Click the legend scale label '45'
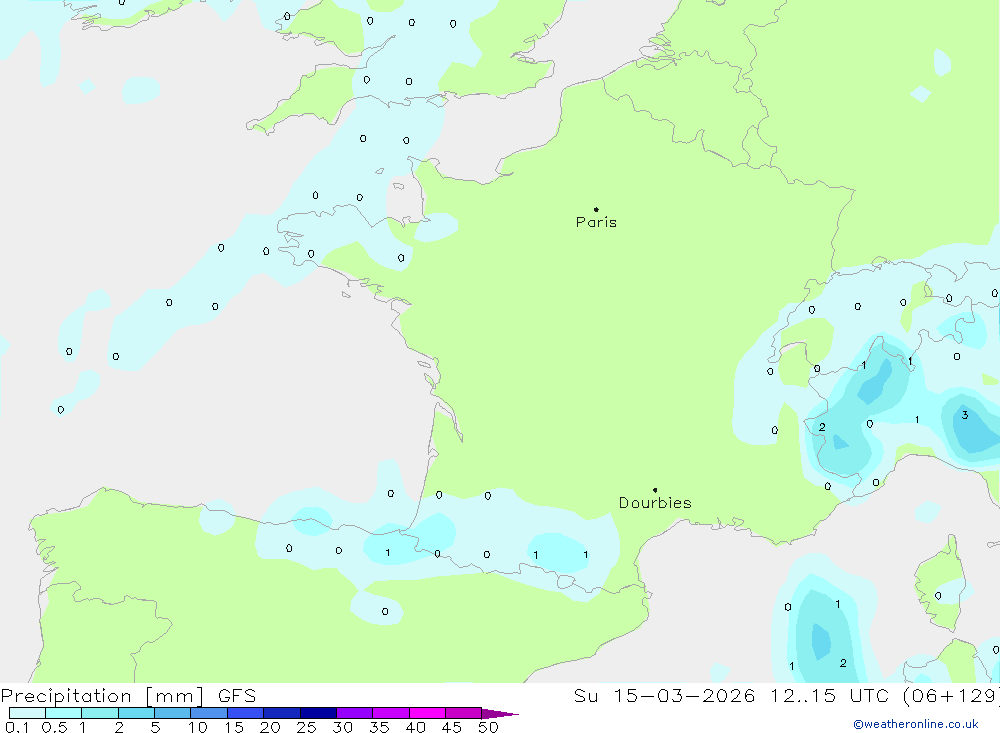This screenshot has height=733, width=1000. [x=452, y=727]
